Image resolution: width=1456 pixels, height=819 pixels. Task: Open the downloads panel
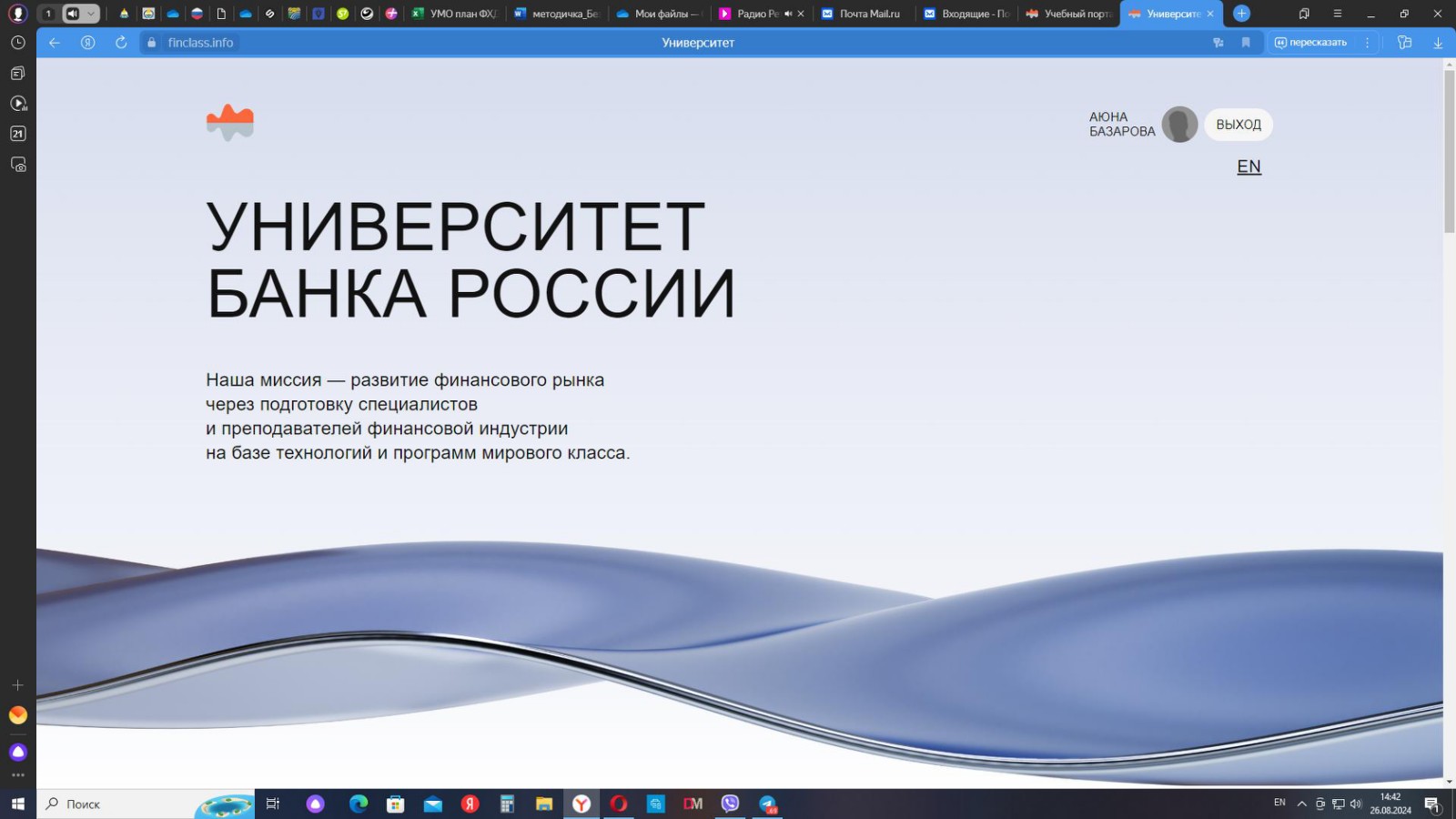click(1438, 43)
